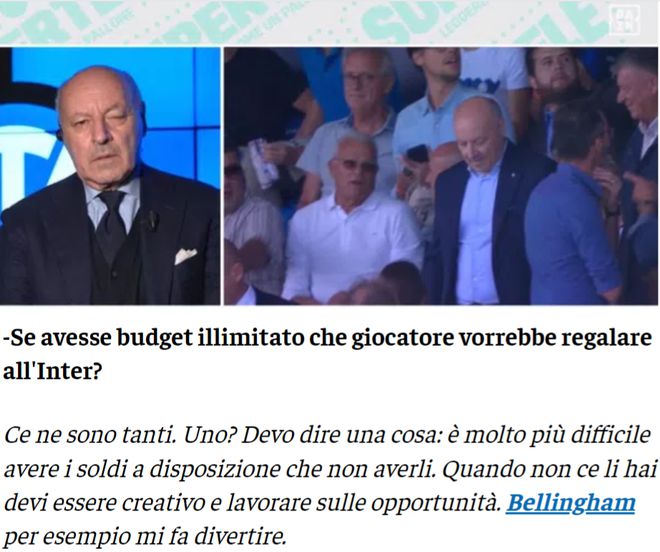Select the word all'Inter? in headline

click(53, 372)
